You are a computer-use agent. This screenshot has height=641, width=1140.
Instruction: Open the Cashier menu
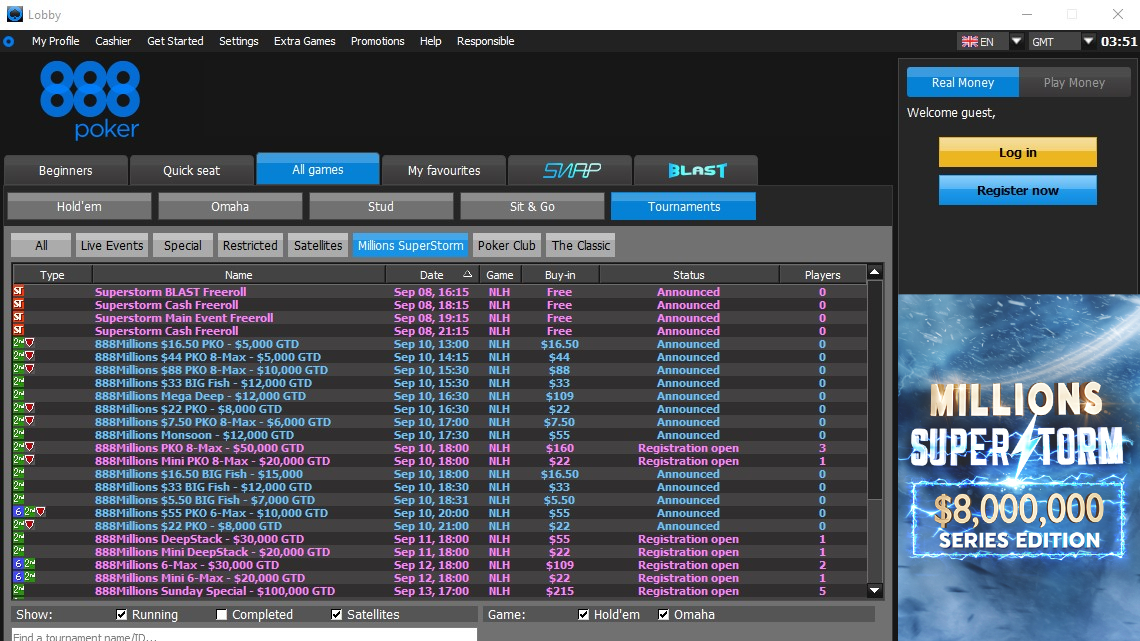(113, 42)
